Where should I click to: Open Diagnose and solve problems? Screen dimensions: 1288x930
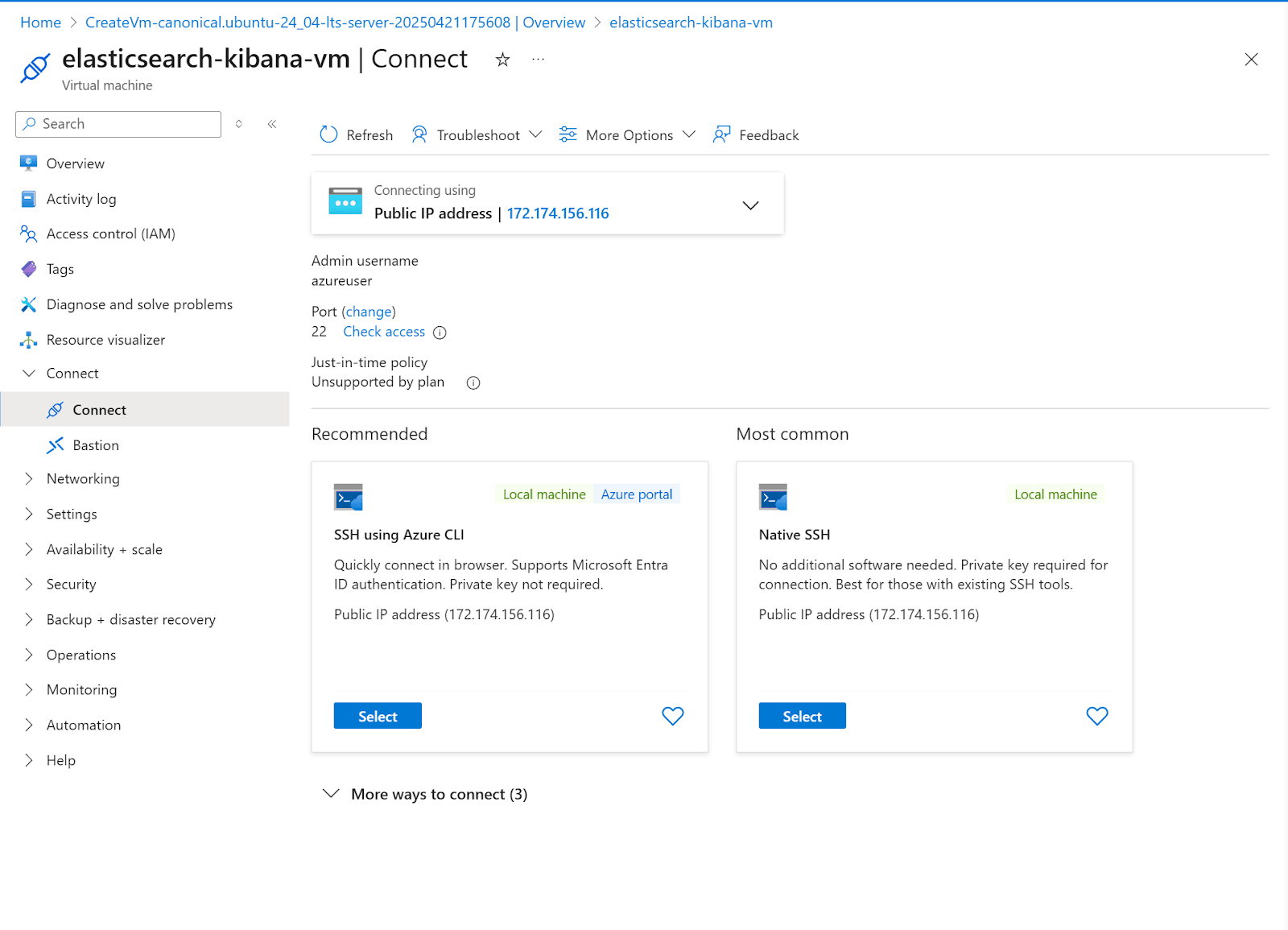(x=139, y=304)
